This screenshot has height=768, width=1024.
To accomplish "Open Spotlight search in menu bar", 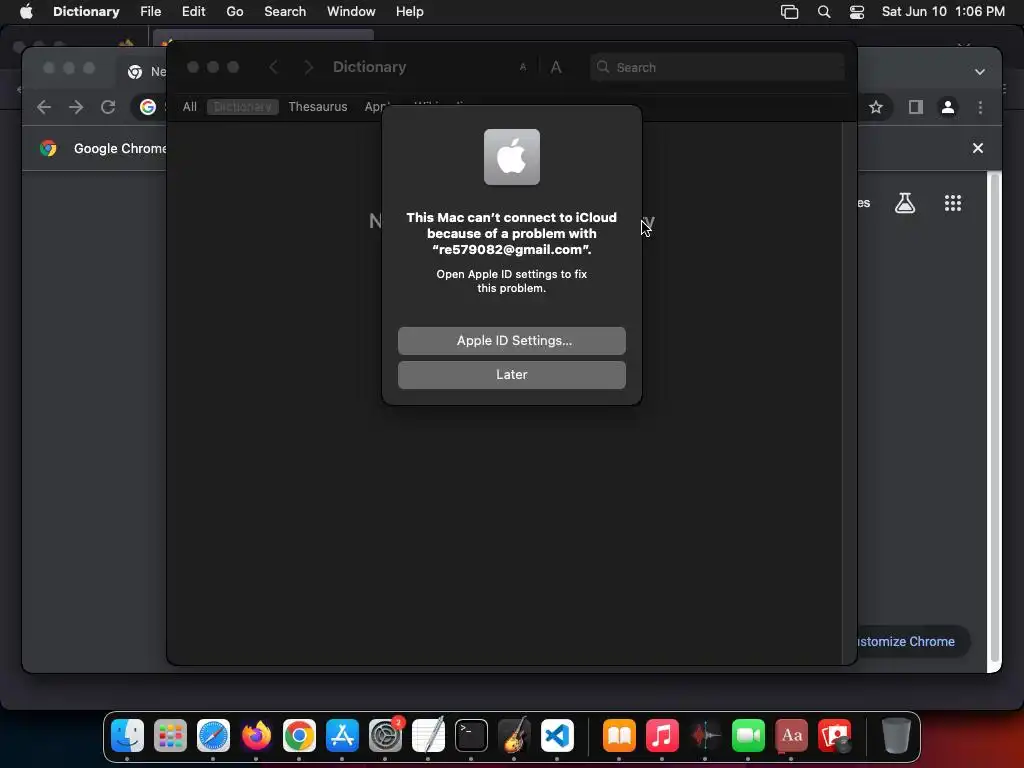I will pos(824,12).
